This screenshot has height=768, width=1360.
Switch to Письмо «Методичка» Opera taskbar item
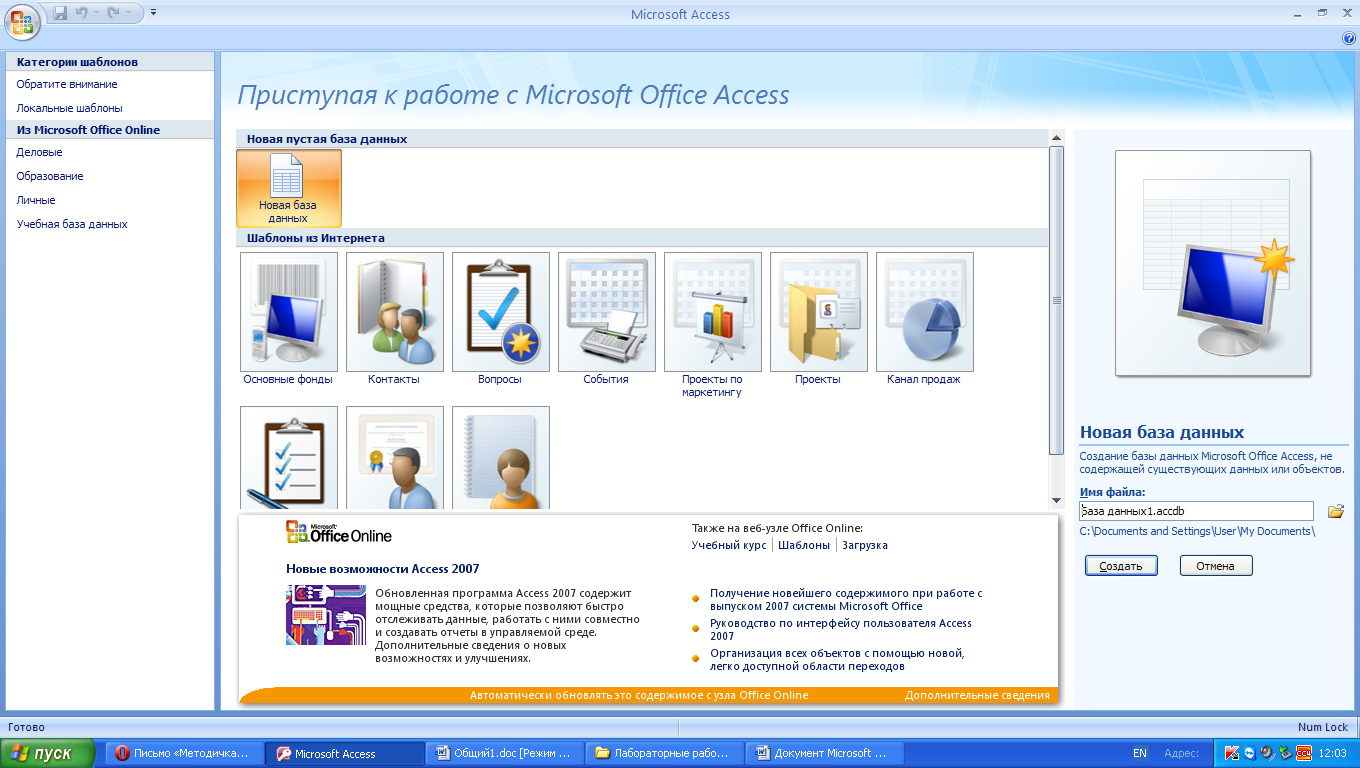pyautogui.click(x=185, y=753)
